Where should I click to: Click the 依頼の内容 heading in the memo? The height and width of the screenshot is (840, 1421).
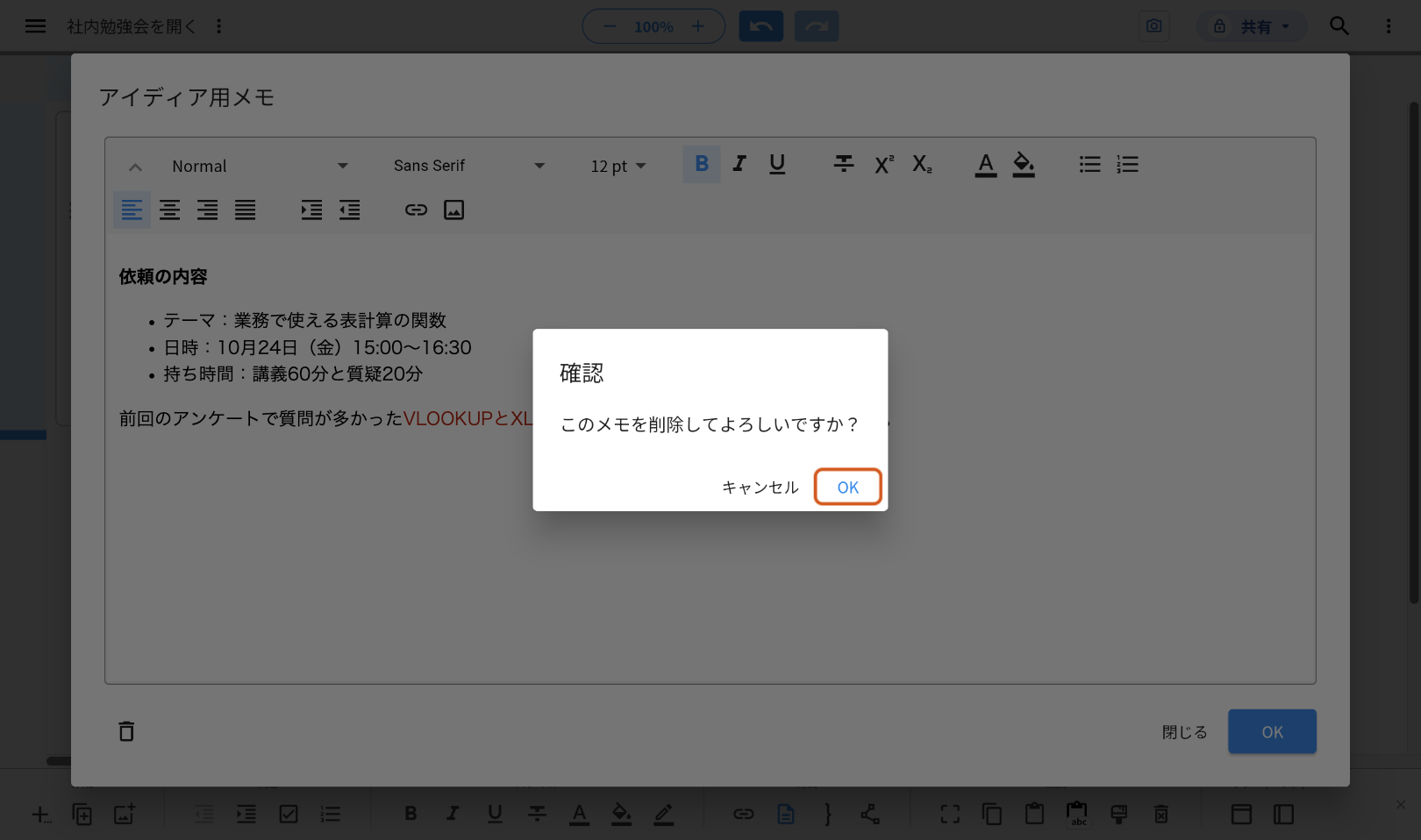click(x=163, y=277)
